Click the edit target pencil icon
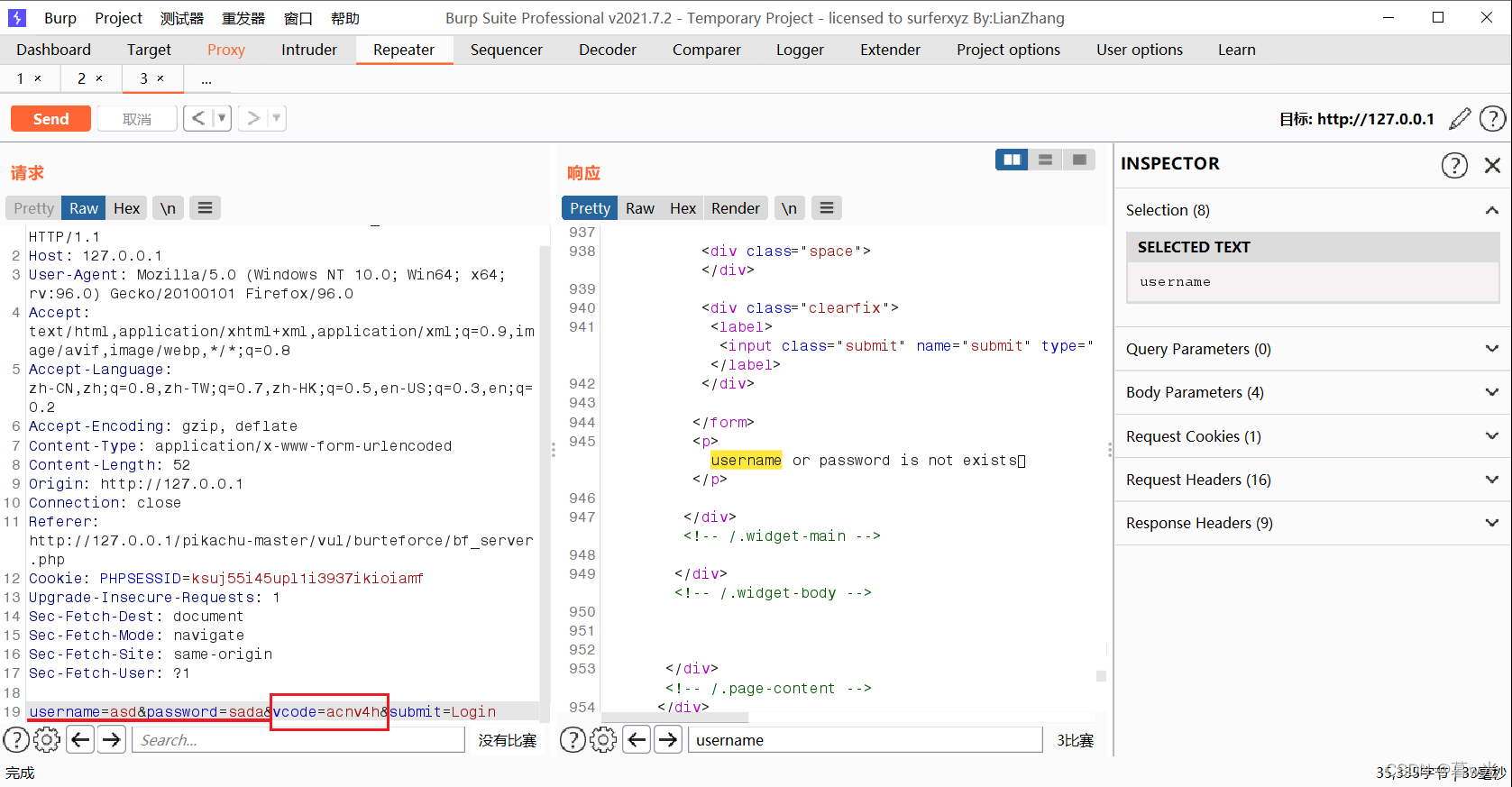This screenshot has width=1512, height=787. tap(1460, 119)
